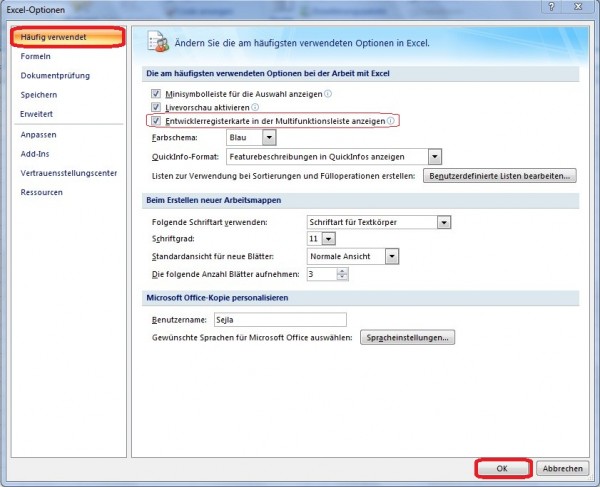Screen dimensions: 600x487
Task: Close the Excel-Optionen dialog
Action: tap(578, 7)
